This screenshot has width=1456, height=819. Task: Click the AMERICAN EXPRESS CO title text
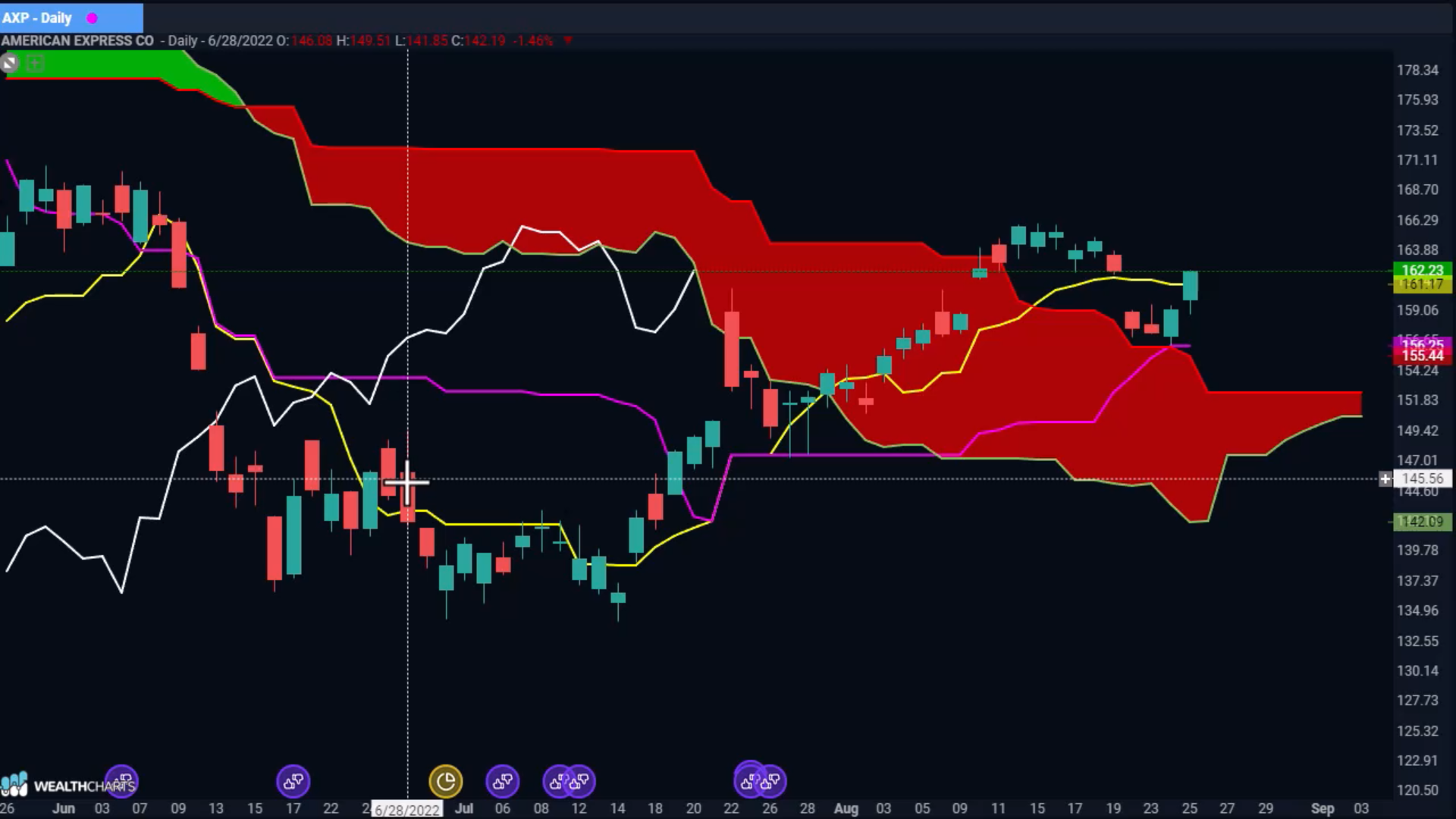coord(77,41)
